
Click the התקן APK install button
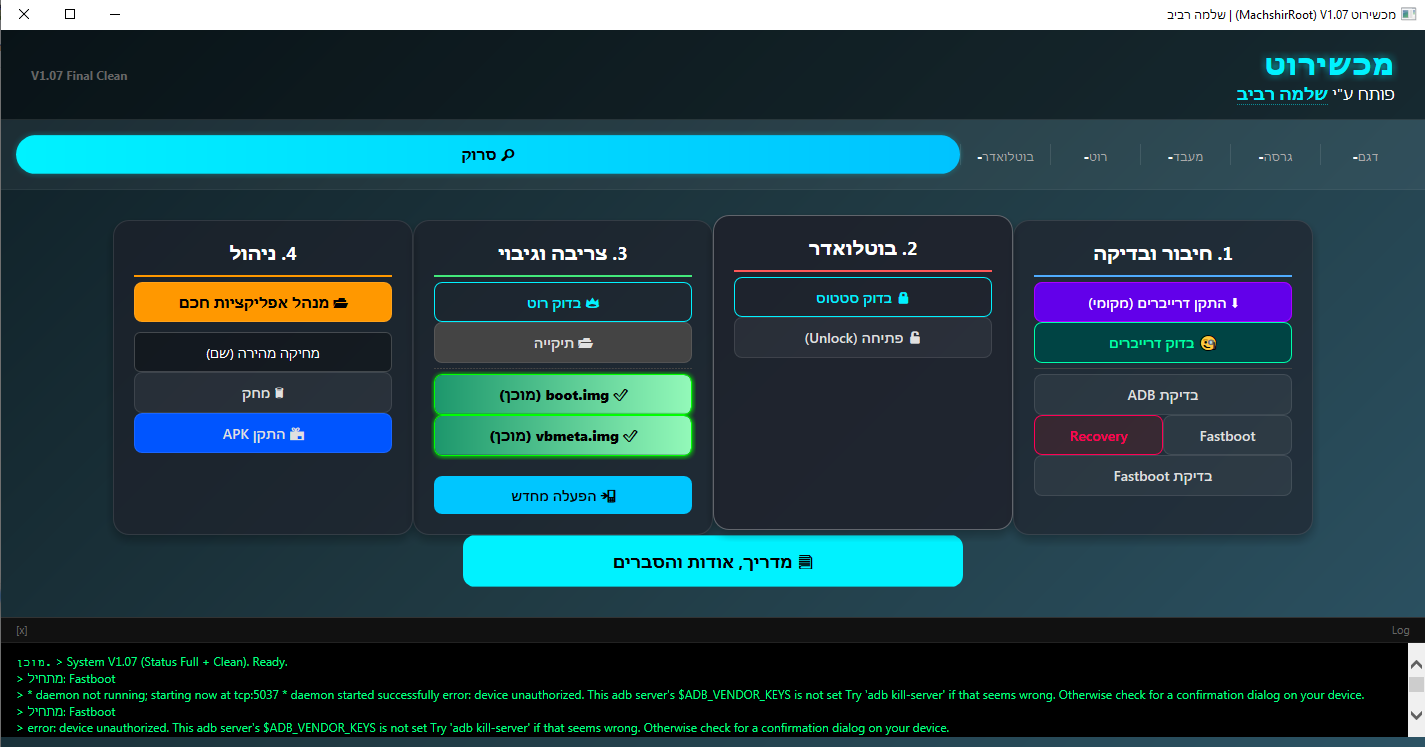coord(262,434)
